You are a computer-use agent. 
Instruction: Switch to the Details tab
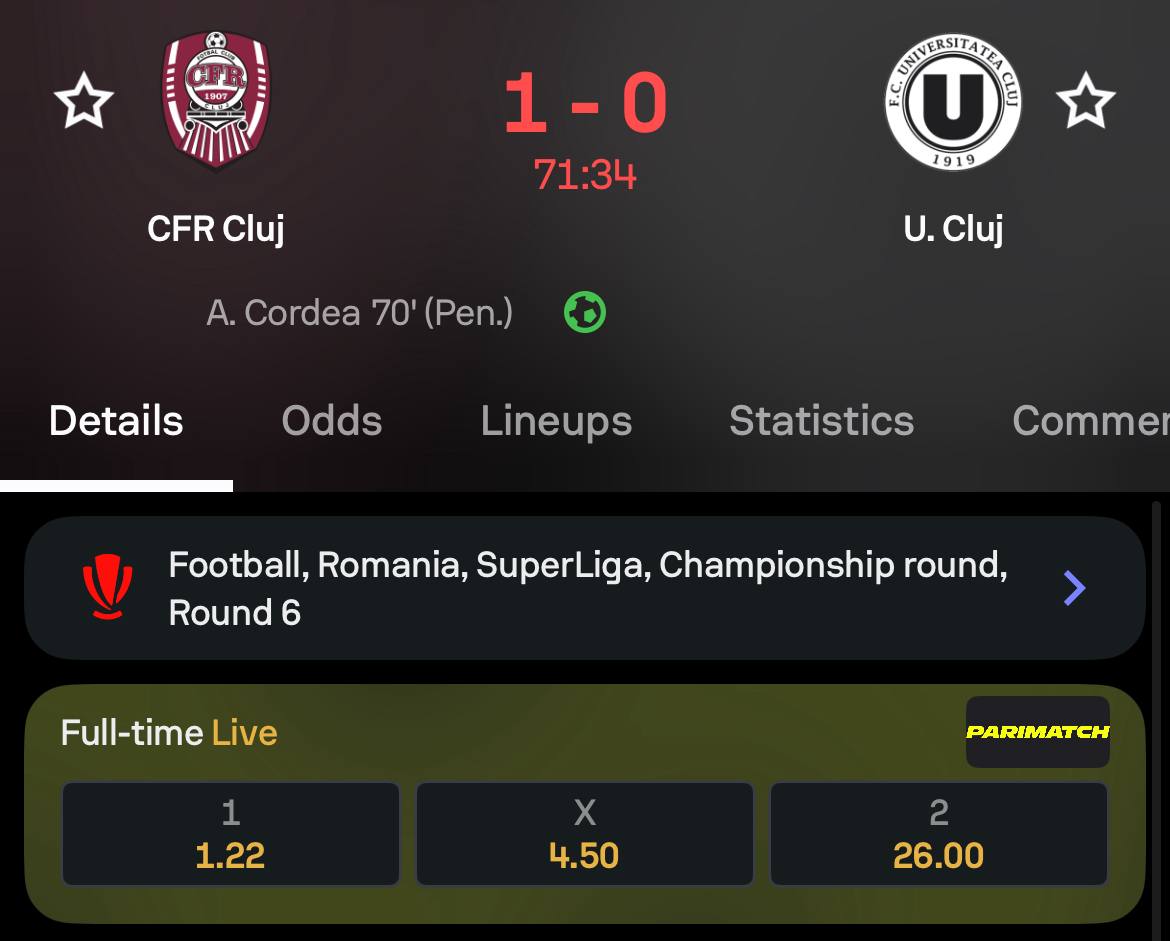[x=116, y=421]
